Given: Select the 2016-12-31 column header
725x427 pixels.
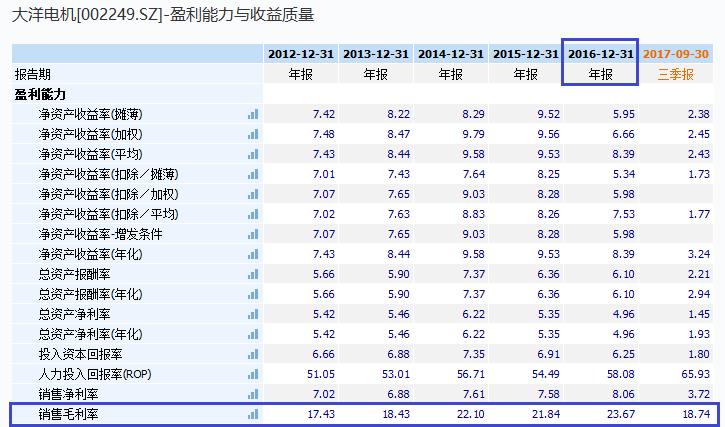Looking at the screenshot, I should 601,54.
